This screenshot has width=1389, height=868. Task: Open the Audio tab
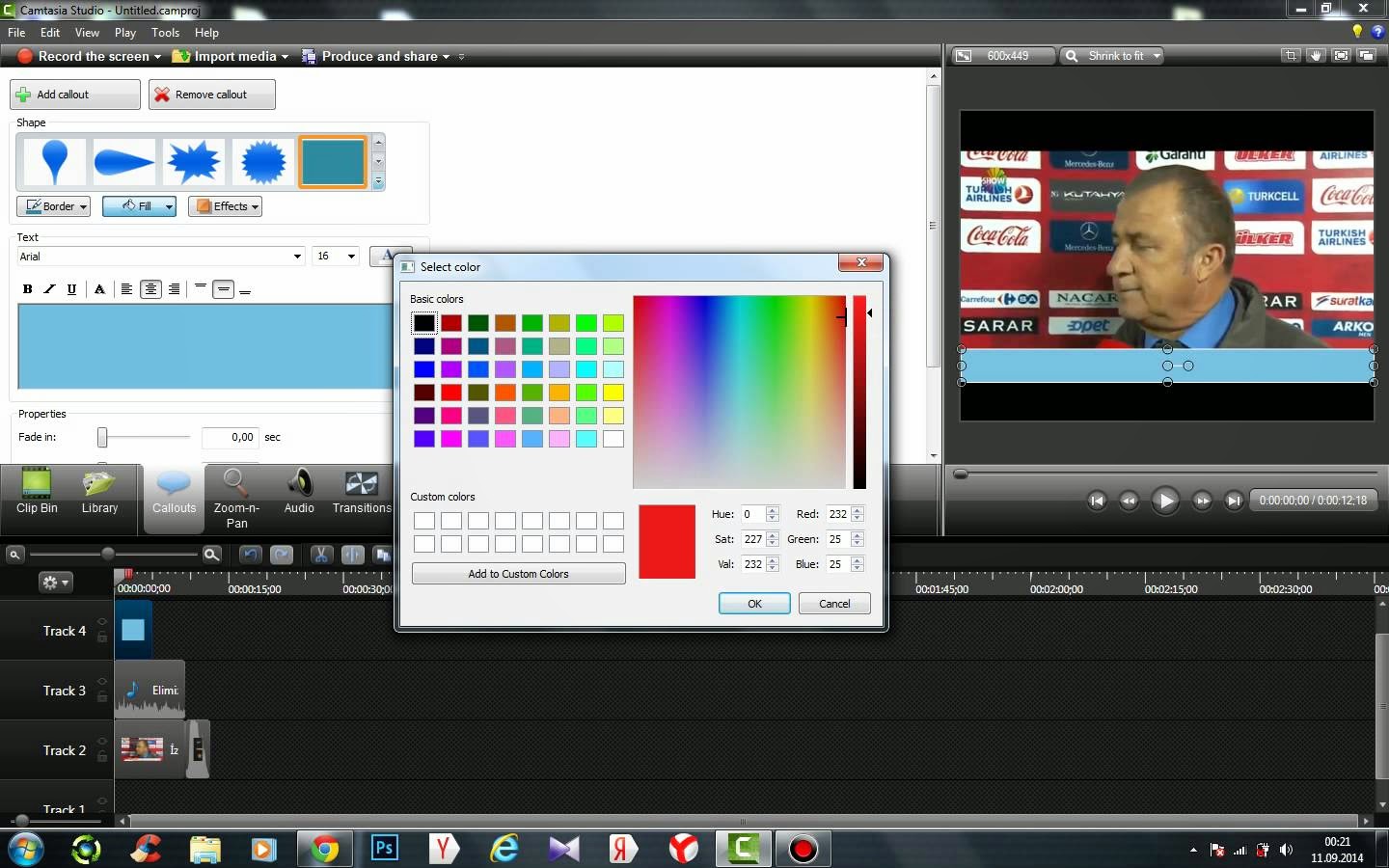click(299, 490)
